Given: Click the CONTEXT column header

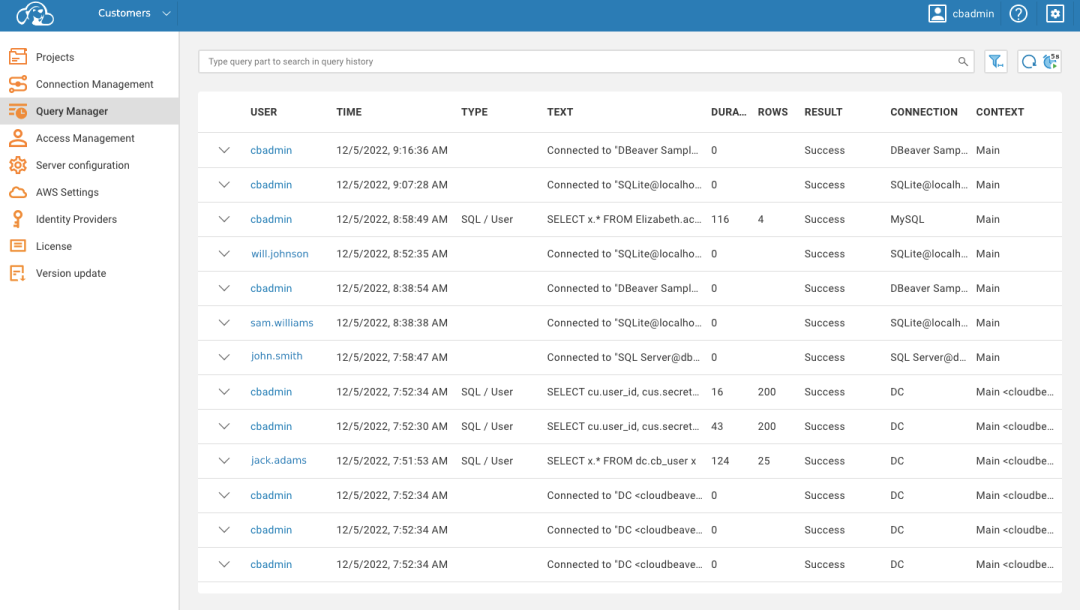Looking at the screenshot, I should pyautogui.click(x=999, y=112).
